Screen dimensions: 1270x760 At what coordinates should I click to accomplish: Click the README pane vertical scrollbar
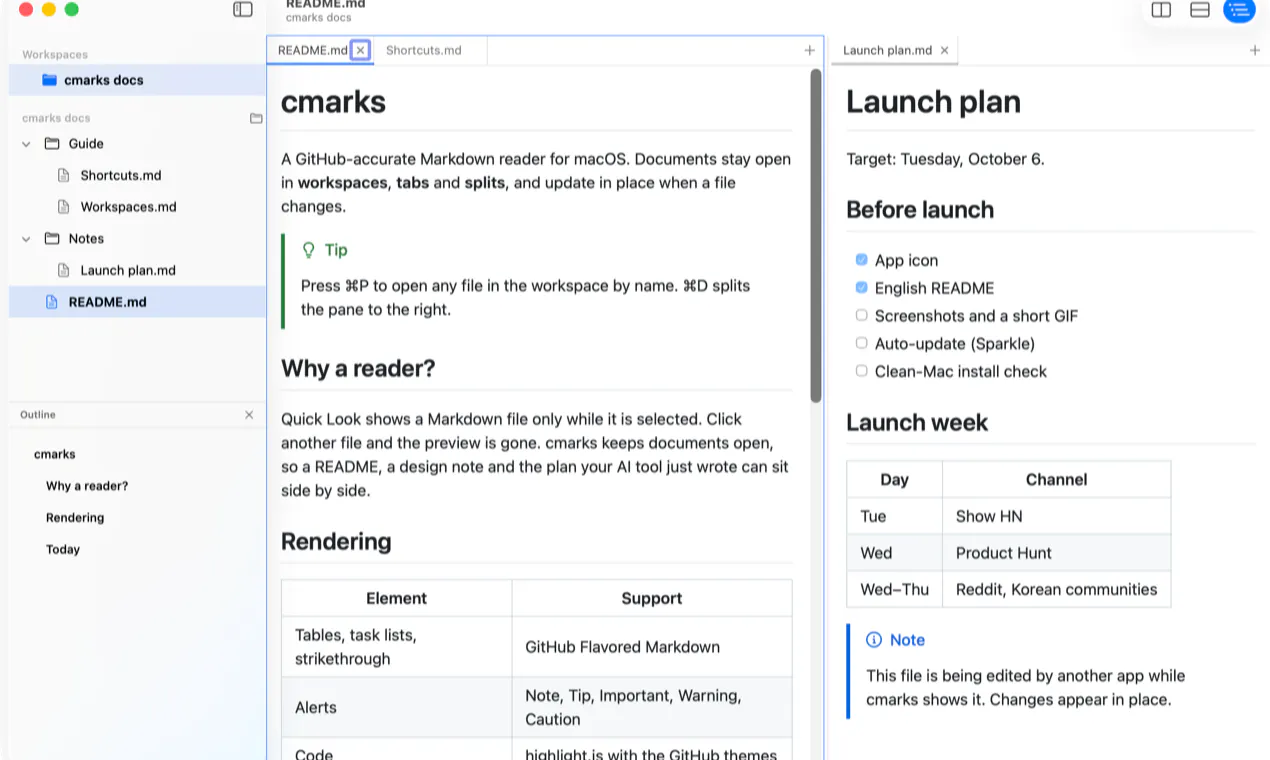[816, 235]
